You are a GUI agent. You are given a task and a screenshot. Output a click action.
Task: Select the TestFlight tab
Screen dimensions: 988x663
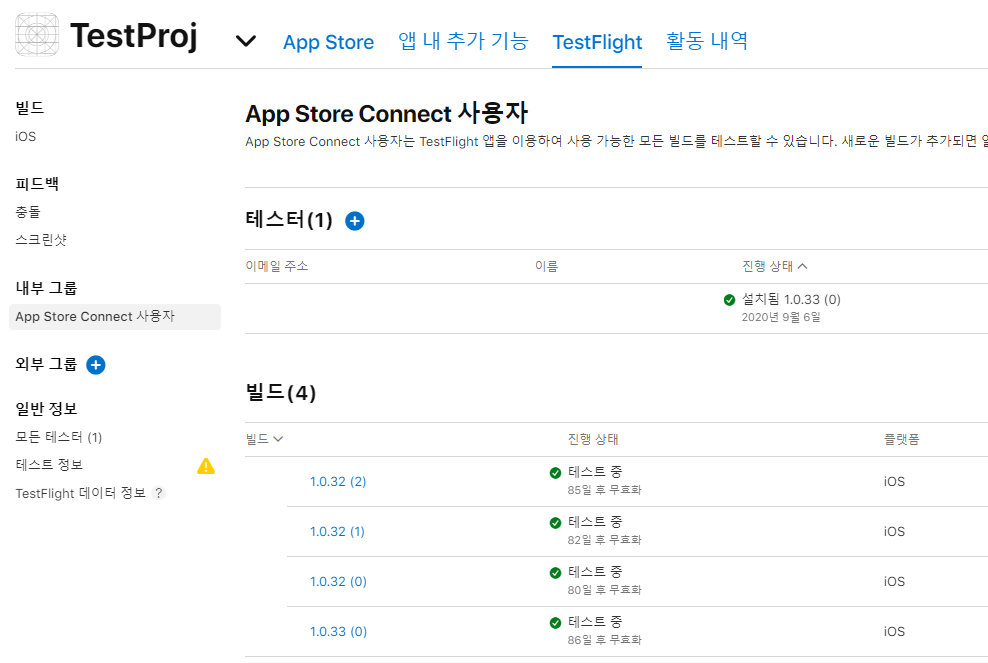597,42
